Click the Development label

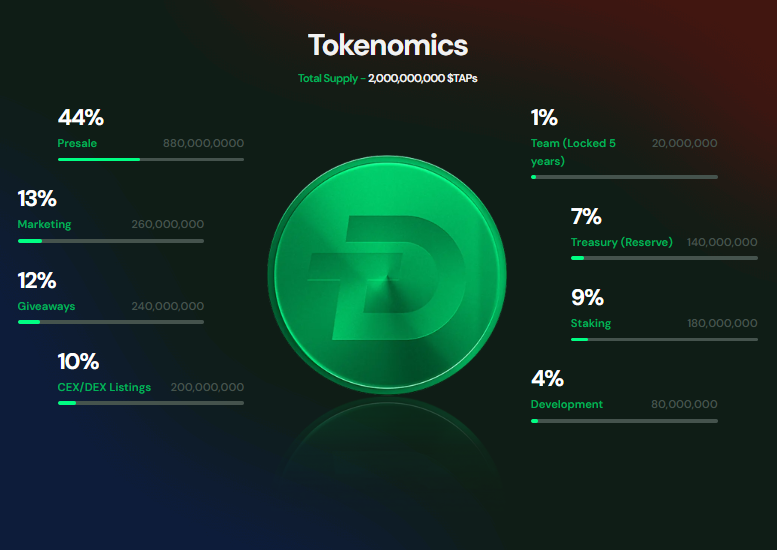pyautogui.click(x=567, y=405)
